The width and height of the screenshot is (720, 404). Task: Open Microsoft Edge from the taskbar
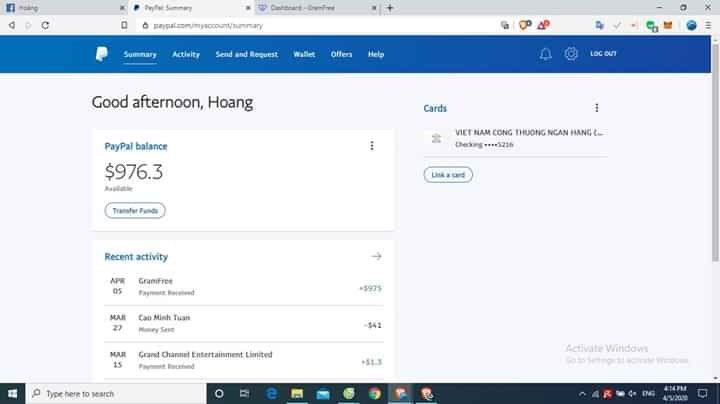(x=271, y=394)
